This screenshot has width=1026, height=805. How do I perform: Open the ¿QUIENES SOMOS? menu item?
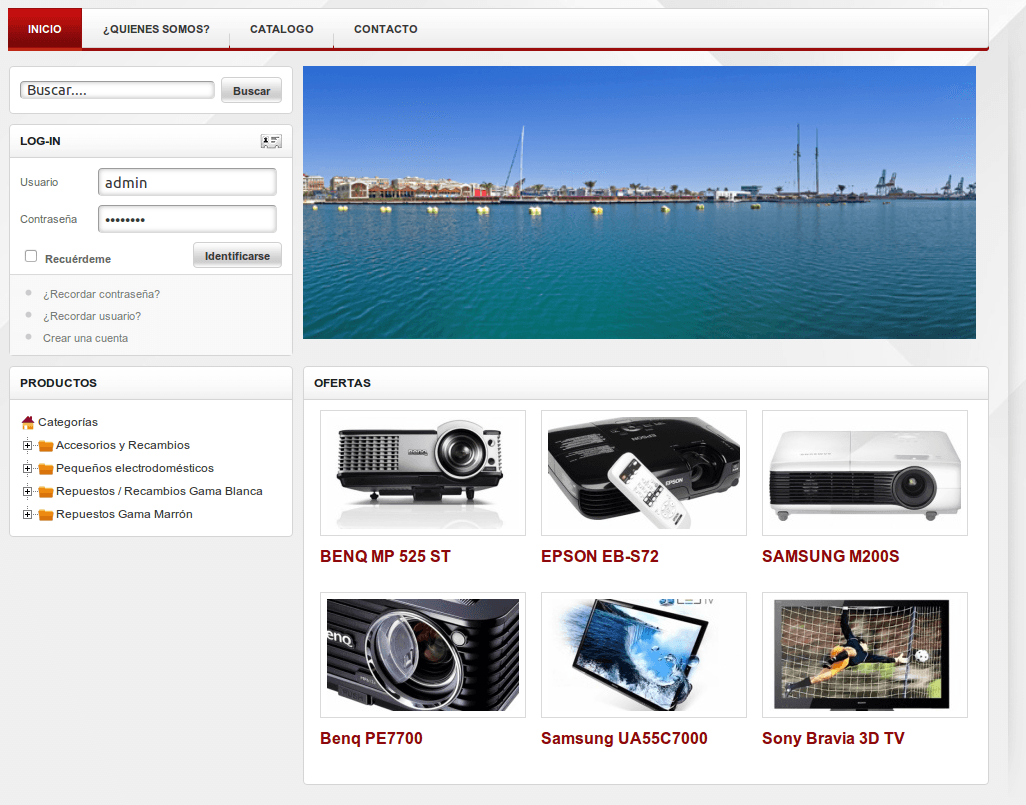click(156, 29)
